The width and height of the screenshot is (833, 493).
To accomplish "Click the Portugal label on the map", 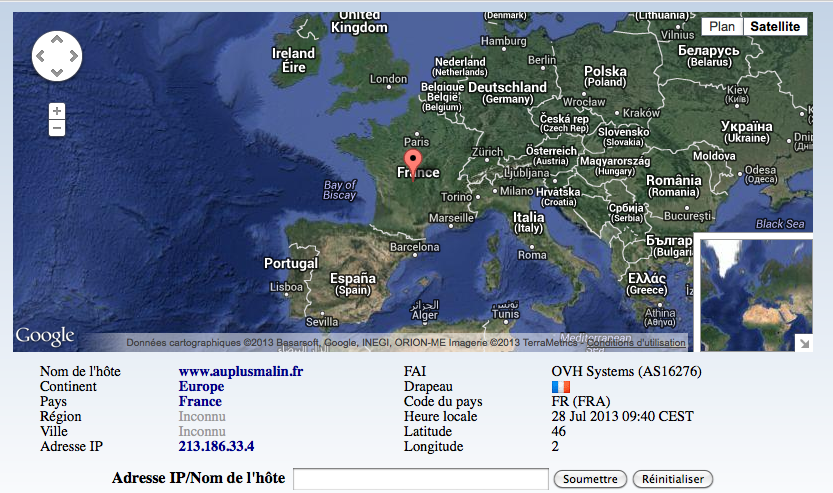I will click(x=291, y=263).
